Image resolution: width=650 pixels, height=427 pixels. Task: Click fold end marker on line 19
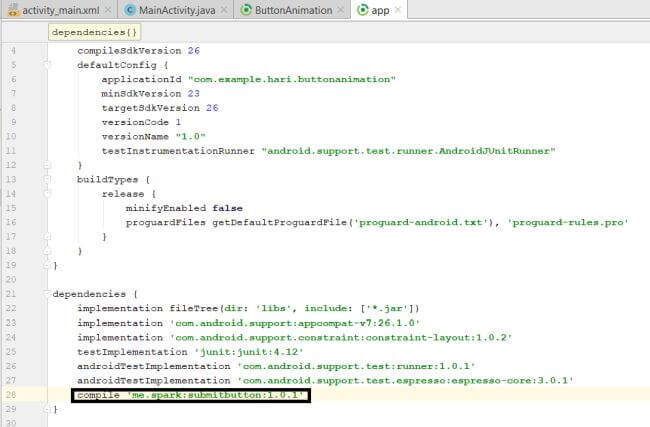coord(47,265)
